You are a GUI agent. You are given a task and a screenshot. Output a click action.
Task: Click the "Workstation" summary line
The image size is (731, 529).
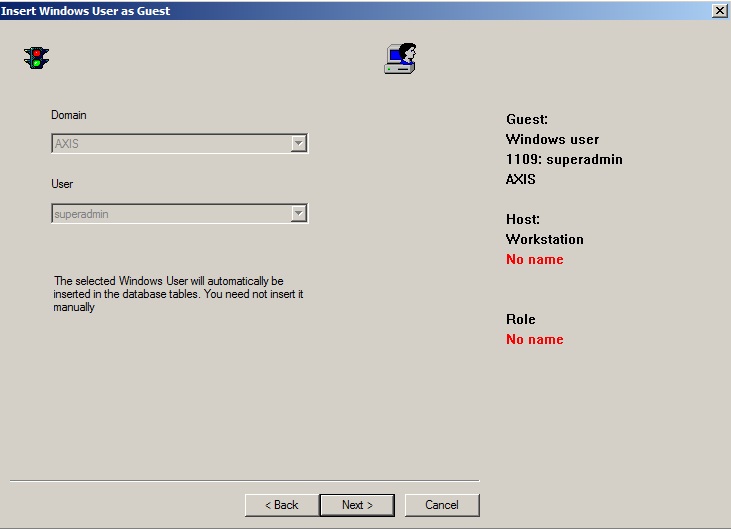[x=545, y=239]
